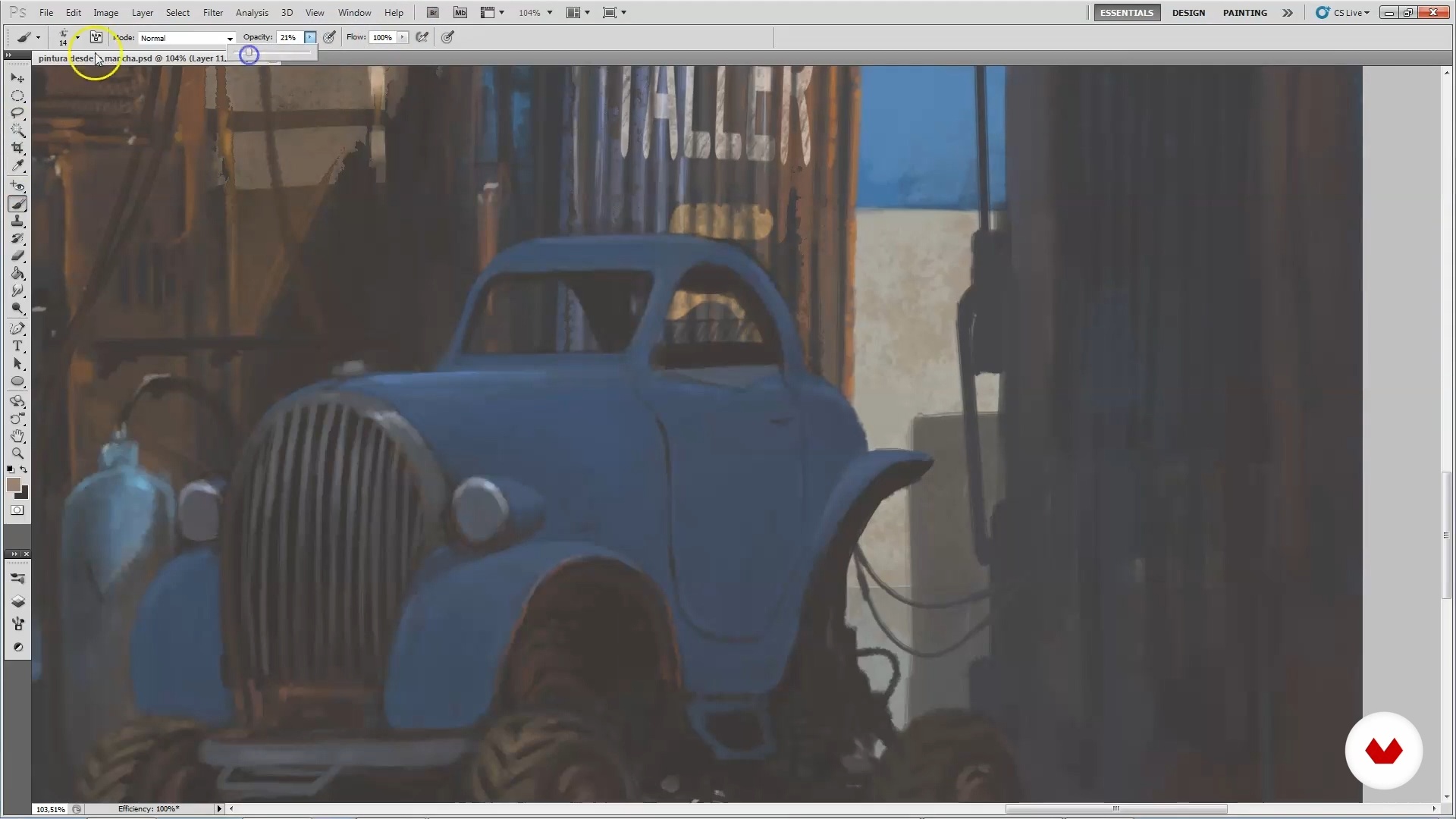
Task: Select the Ellipse shape tool
Action: point(17,381)
